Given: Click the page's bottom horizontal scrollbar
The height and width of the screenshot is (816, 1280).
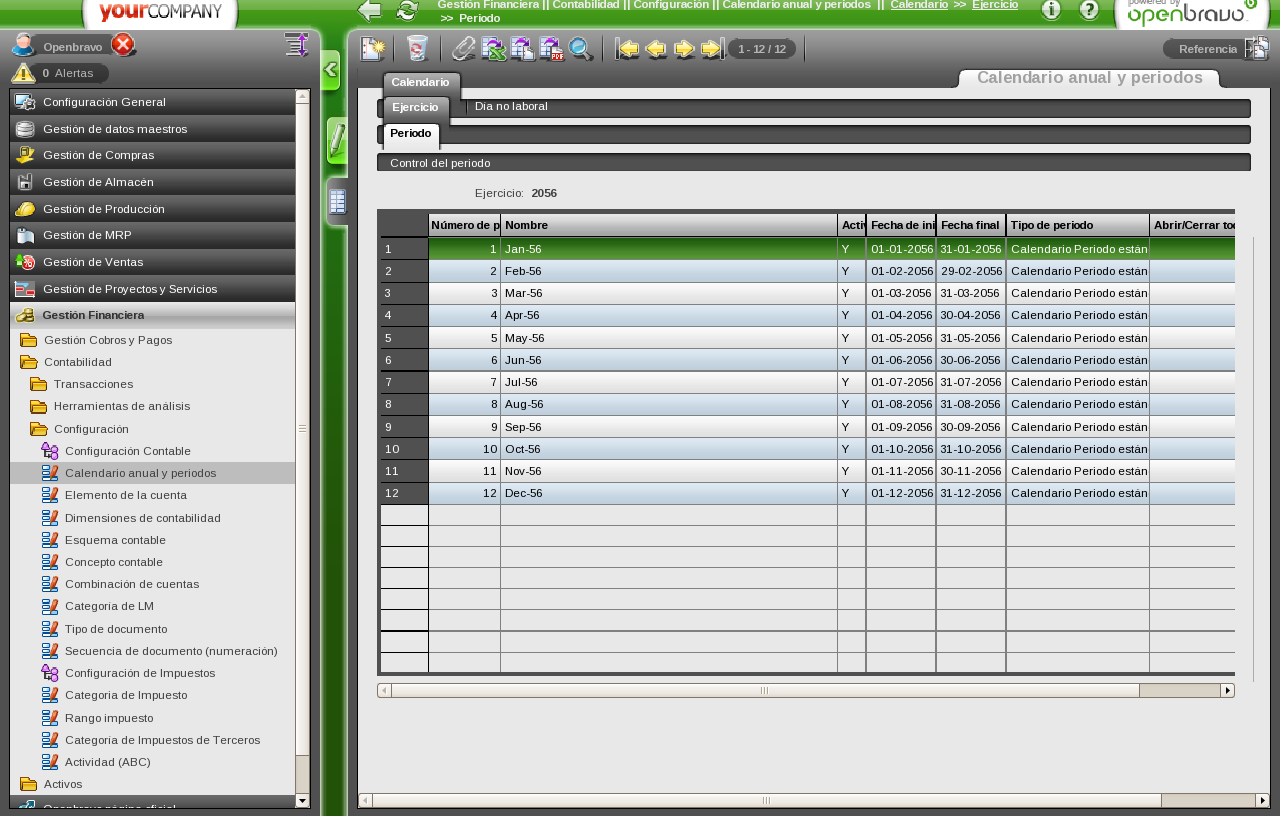Looking at the screenshot, I should [766, 800].
